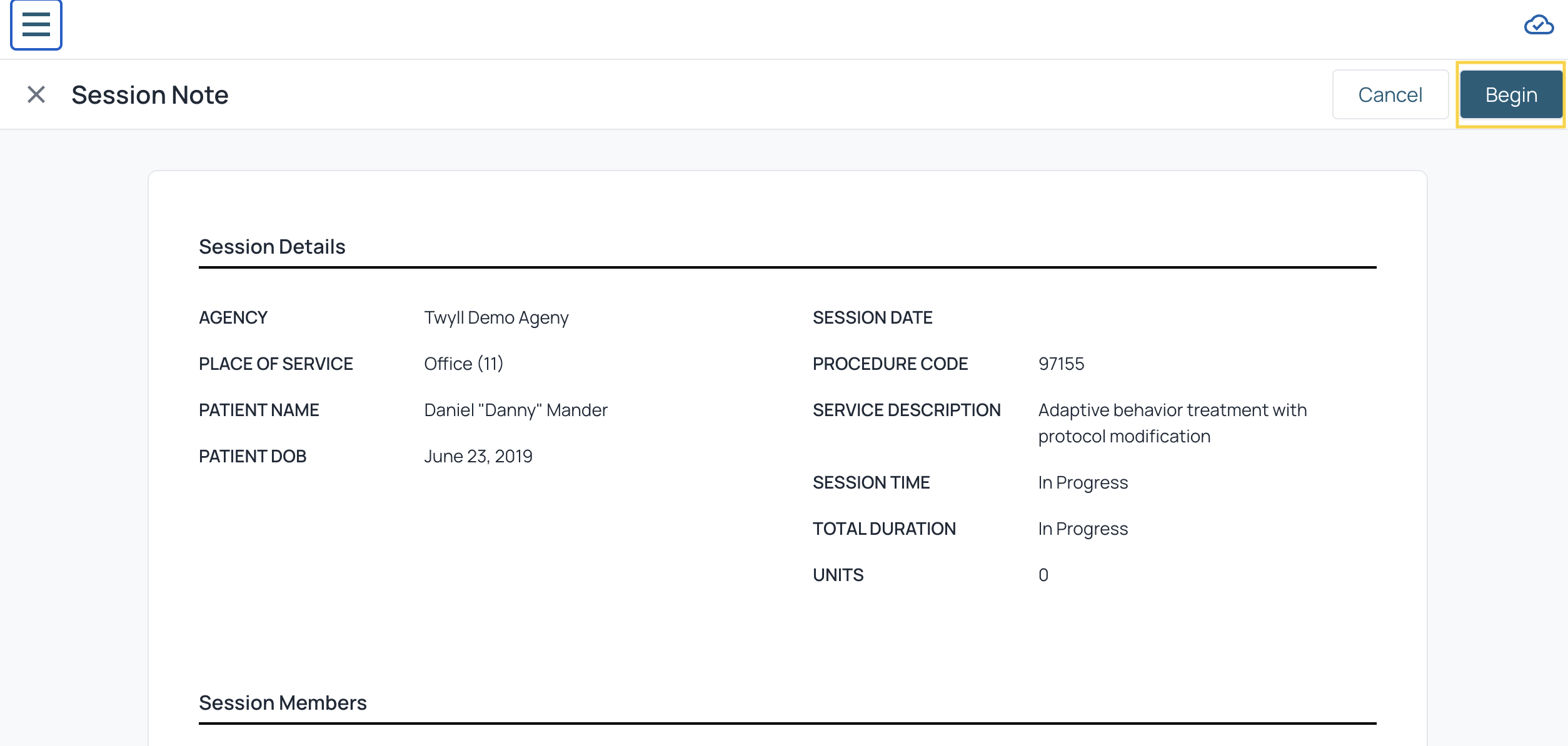The height and width of the screenshot is (746, 1568).
Task: Click the Twyll Demo Ageny agency value
Action: click(496, 317)
